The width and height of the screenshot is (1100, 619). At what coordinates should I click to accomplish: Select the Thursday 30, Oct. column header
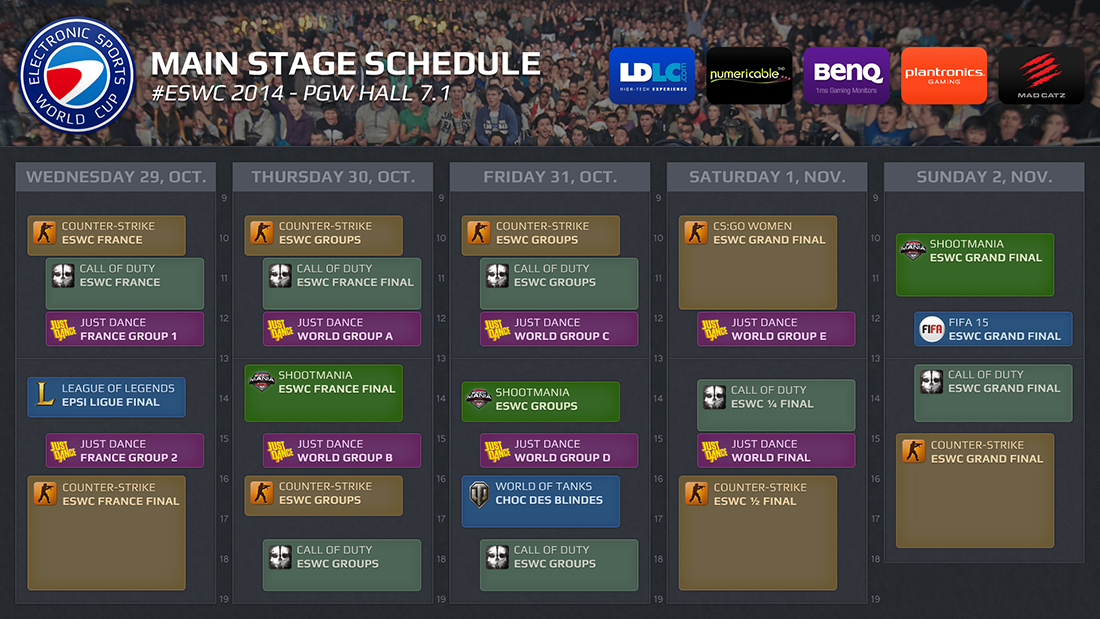tap(333, 177)
